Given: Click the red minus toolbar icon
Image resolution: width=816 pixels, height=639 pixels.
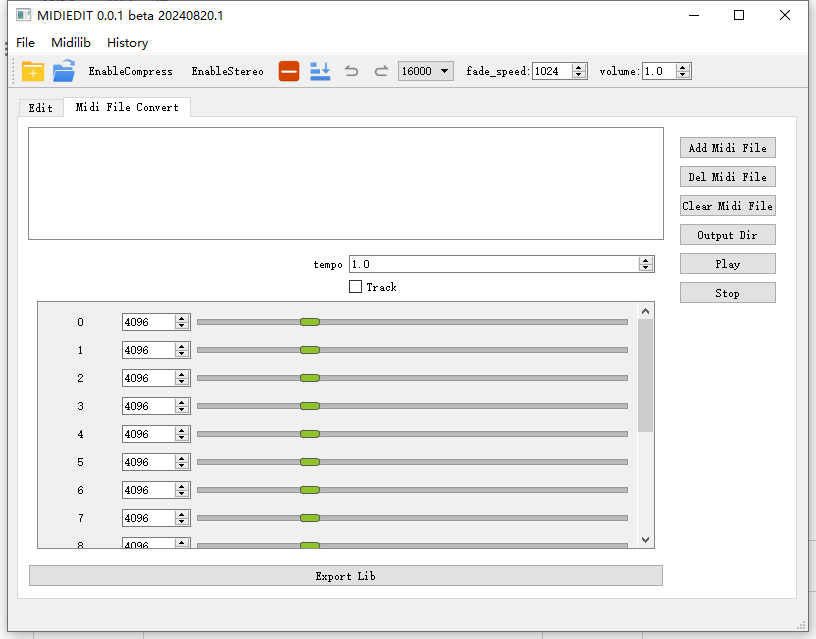Looking at the screenshot, I should pyautogui.click(x=289, y=71).
